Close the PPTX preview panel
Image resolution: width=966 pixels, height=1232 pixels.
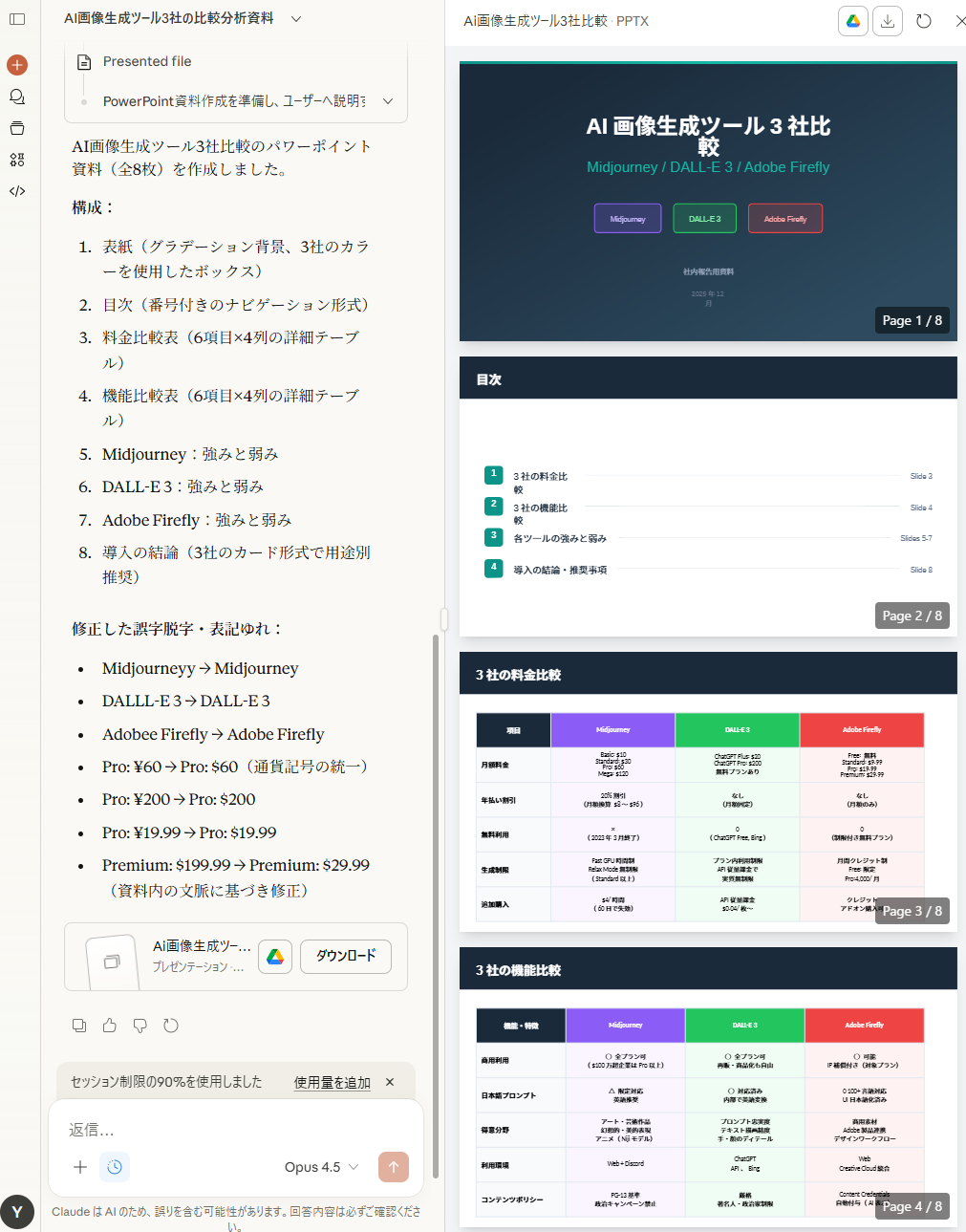(959, 21)
